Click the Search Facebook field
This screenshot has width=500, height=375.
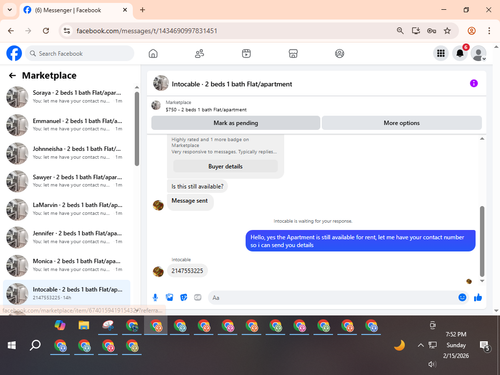pyautogui.click(x=80, y=53)
